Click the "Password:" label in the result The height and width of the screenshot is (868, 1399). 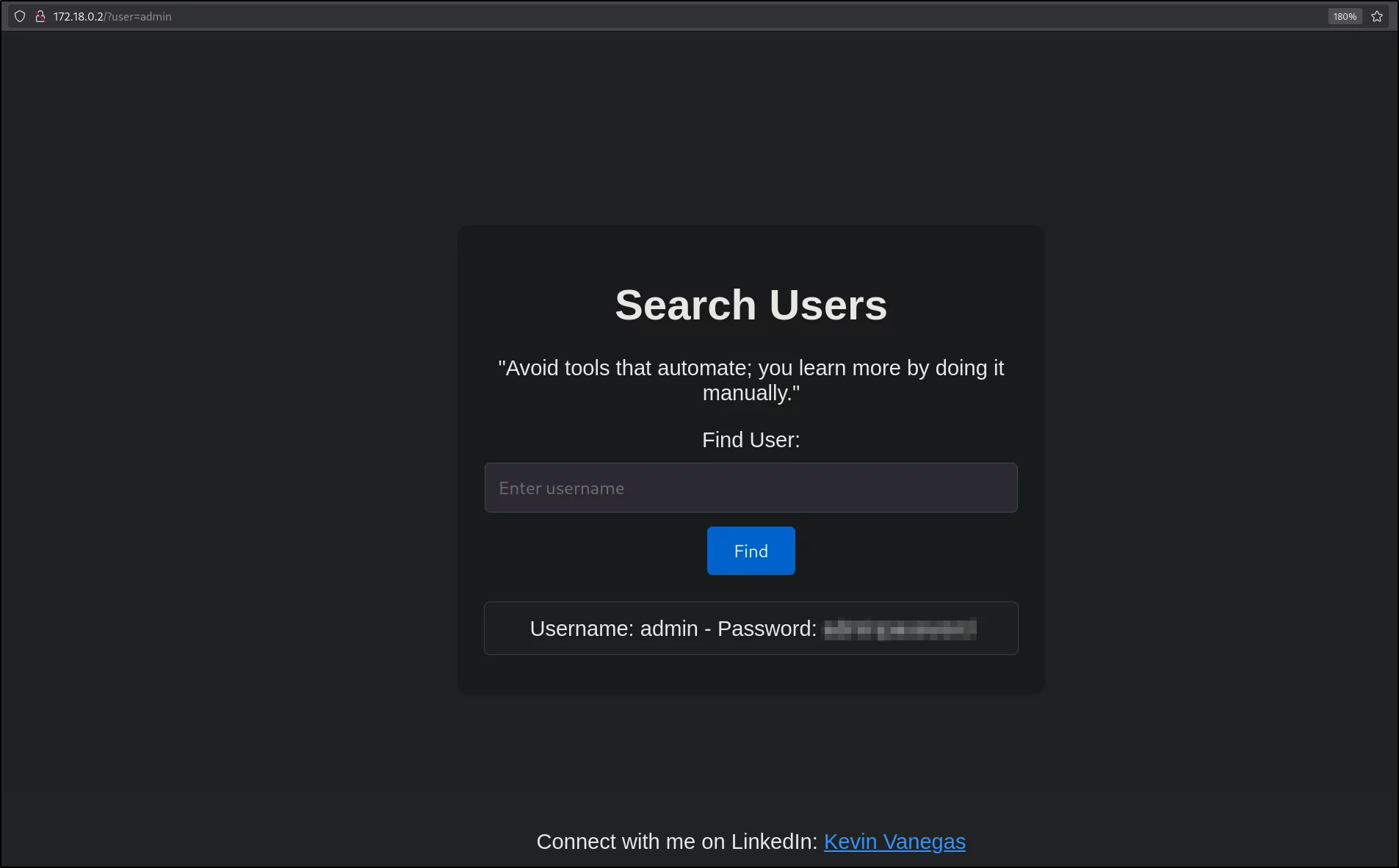click(x=767, y=629)
